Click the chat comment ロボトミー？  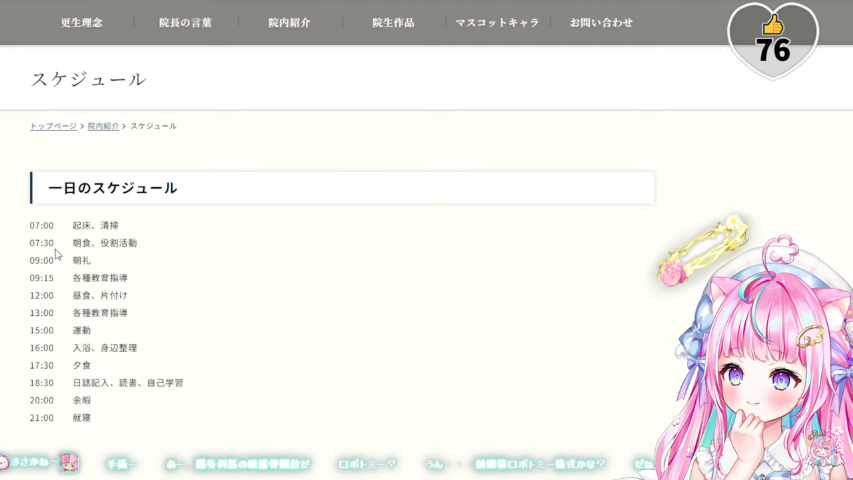367,464
